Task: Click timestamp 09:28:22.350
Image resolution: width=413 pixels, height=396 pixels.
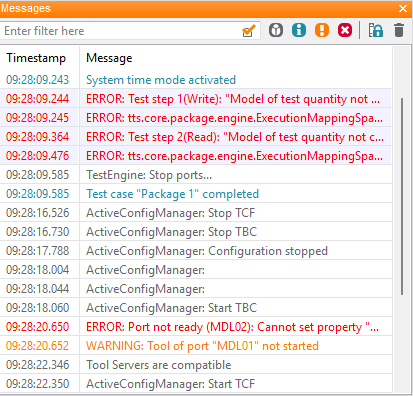Action: [x=37, y=384]
